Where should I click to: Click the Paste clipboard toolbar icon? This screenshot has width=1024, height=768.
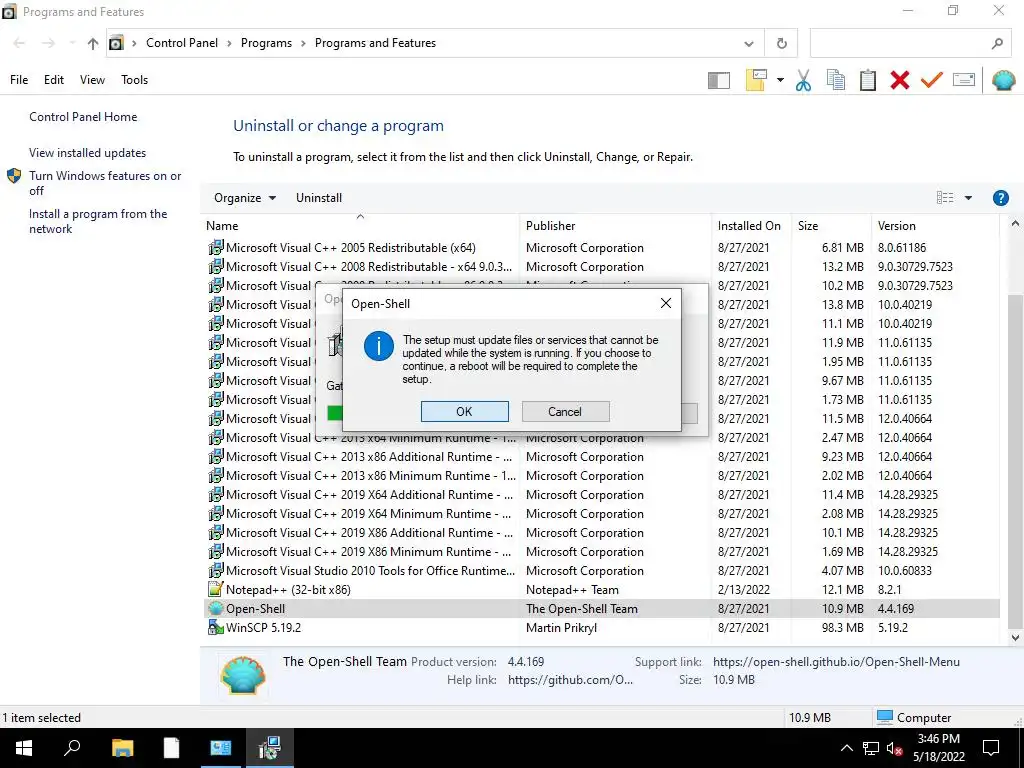[868, 80]
